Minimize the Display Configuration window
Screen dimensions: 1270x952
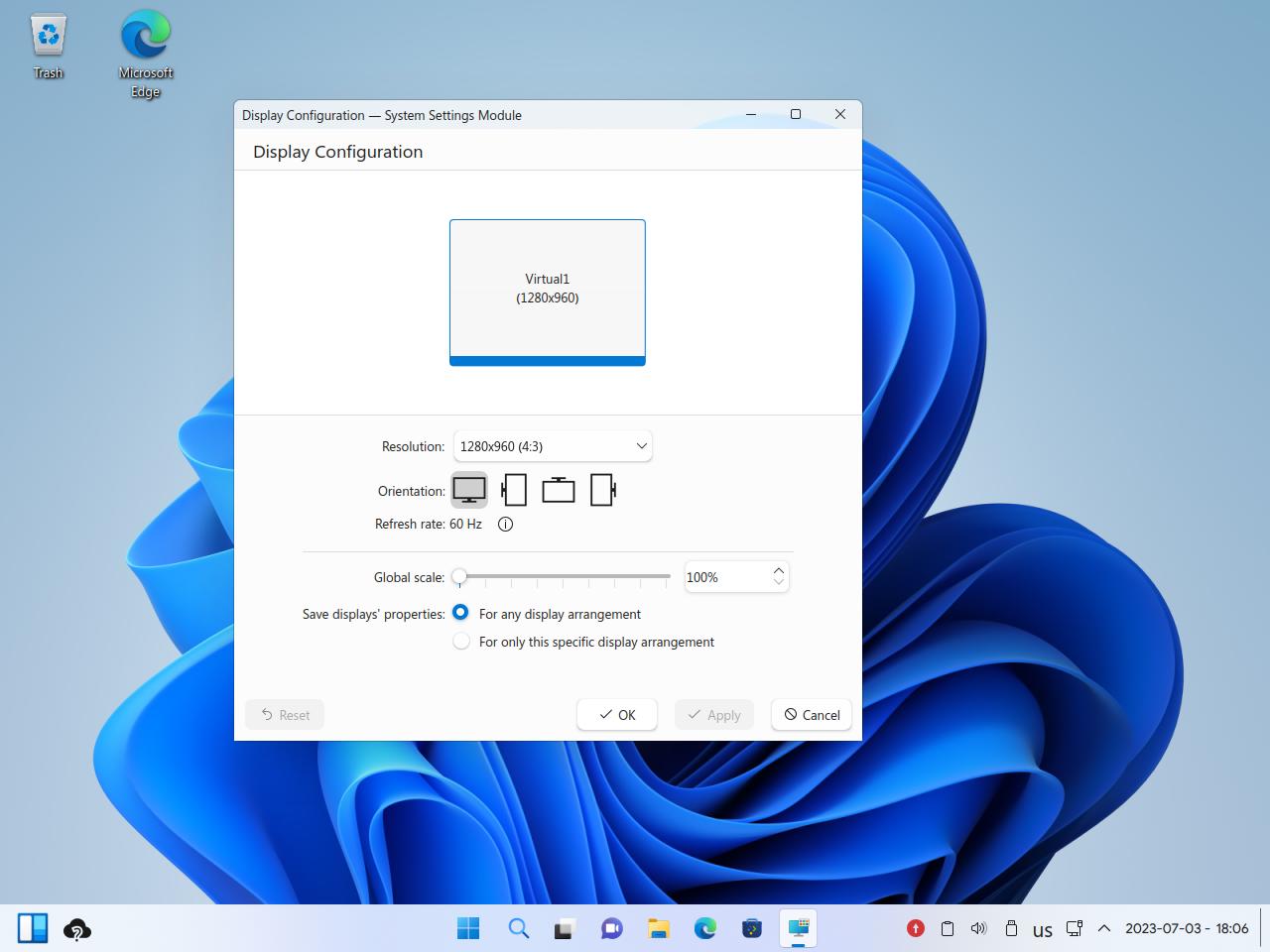pyautogui.click(x=751, y=114)
